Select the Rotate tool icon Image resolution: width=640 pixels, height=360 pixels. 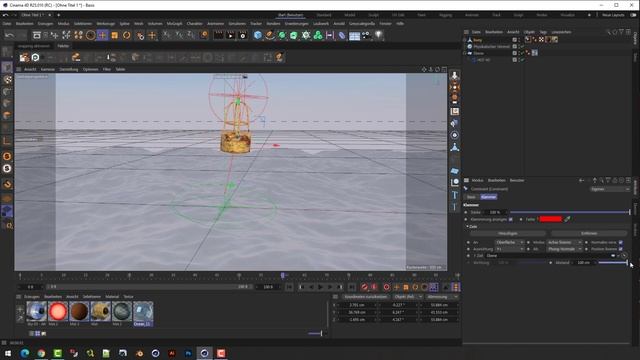[127, 36]
